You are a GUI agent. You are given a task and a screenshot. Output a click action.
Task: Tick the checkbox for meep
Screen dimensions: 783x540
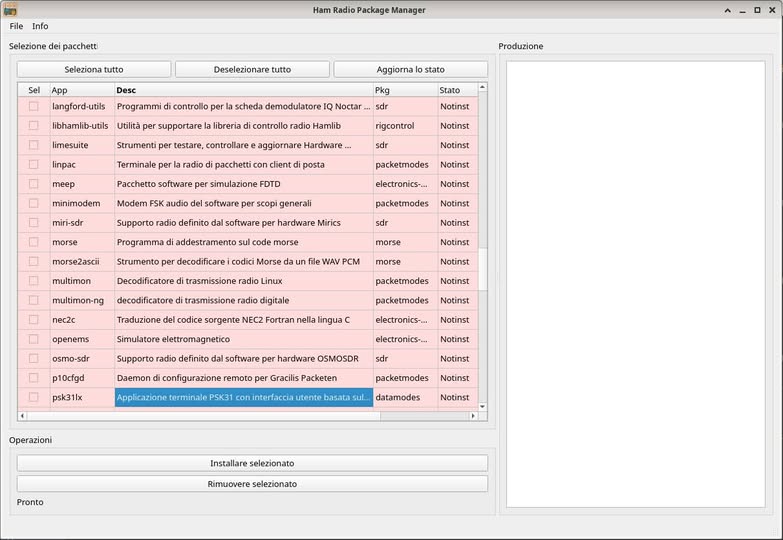pos(33,184)
